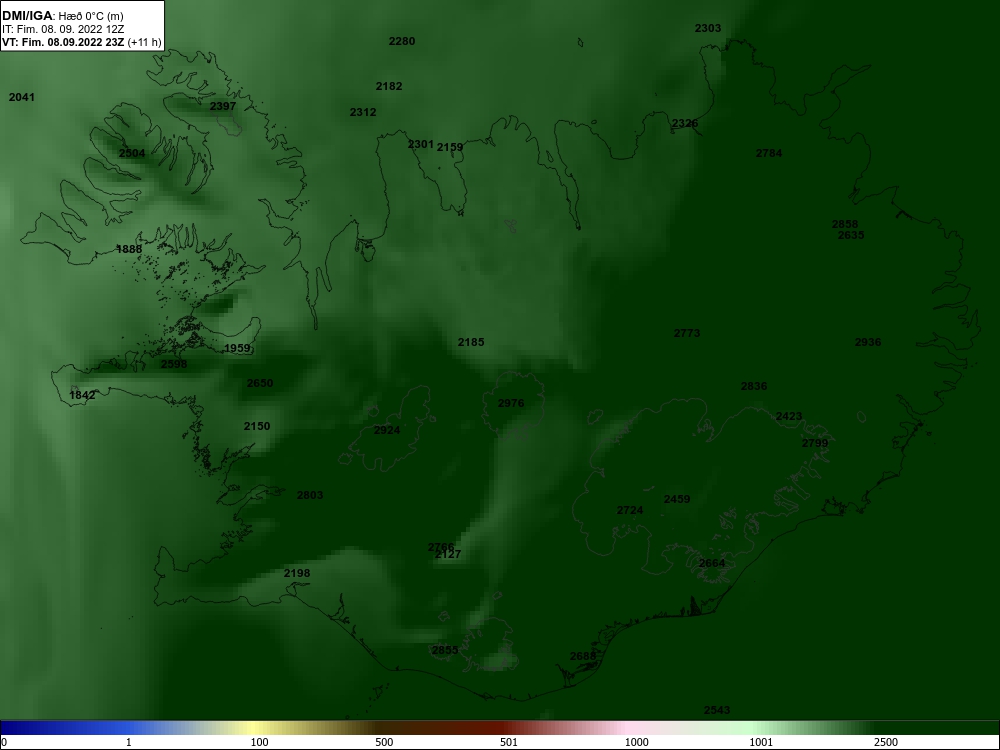The height and width of the screenshot is (750, 1000).
Task: Click the 2855 height value
Action: click(445, 651)
